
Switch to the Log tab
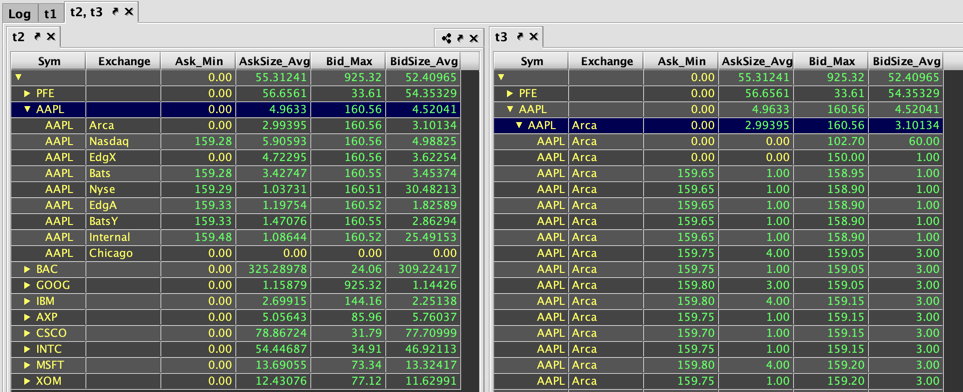(x=20, y=13)
